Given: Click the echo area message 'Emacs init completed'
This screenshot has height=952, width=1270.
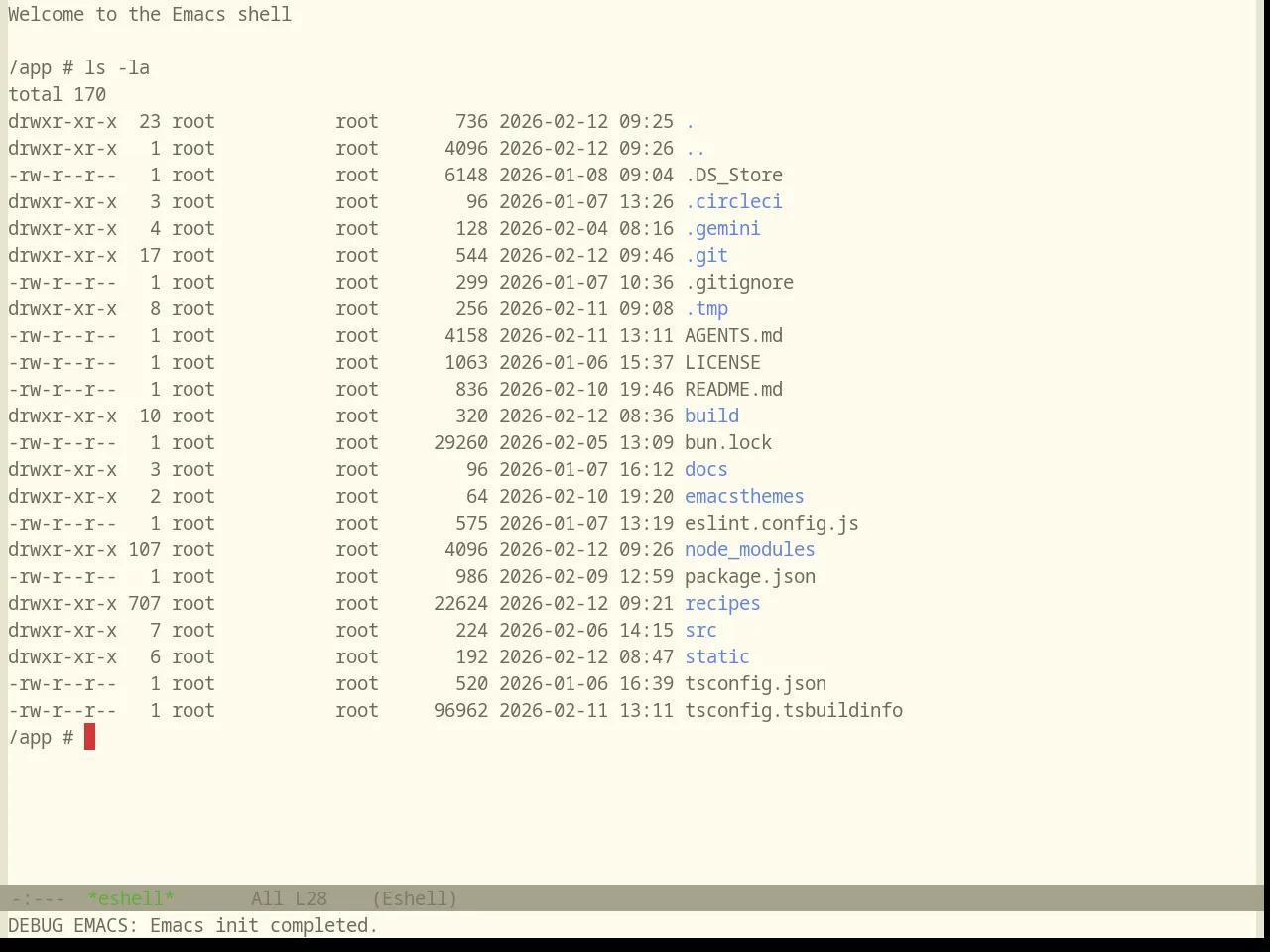Looking at the screenshot, I should (x=264, y=925).
